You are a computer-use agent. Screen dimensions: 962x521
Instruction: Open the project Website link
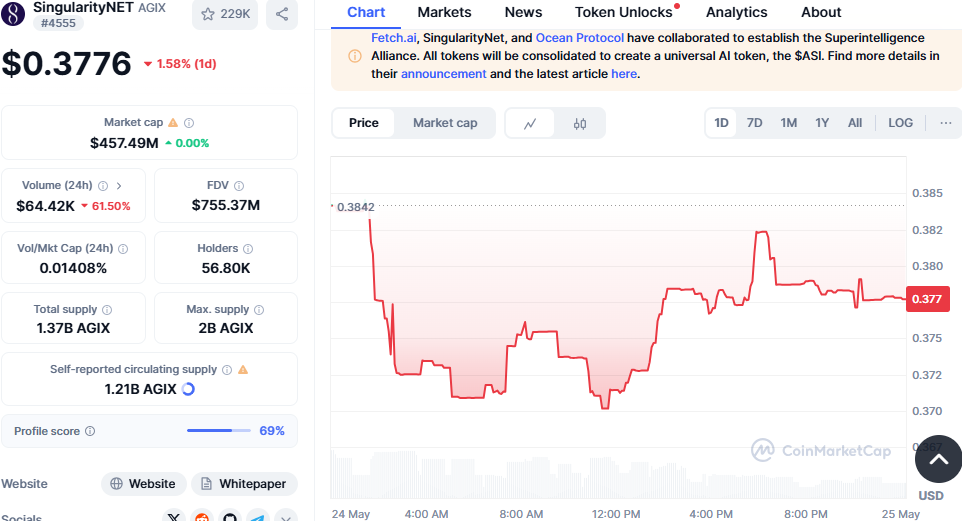click(x=143, y=484)
